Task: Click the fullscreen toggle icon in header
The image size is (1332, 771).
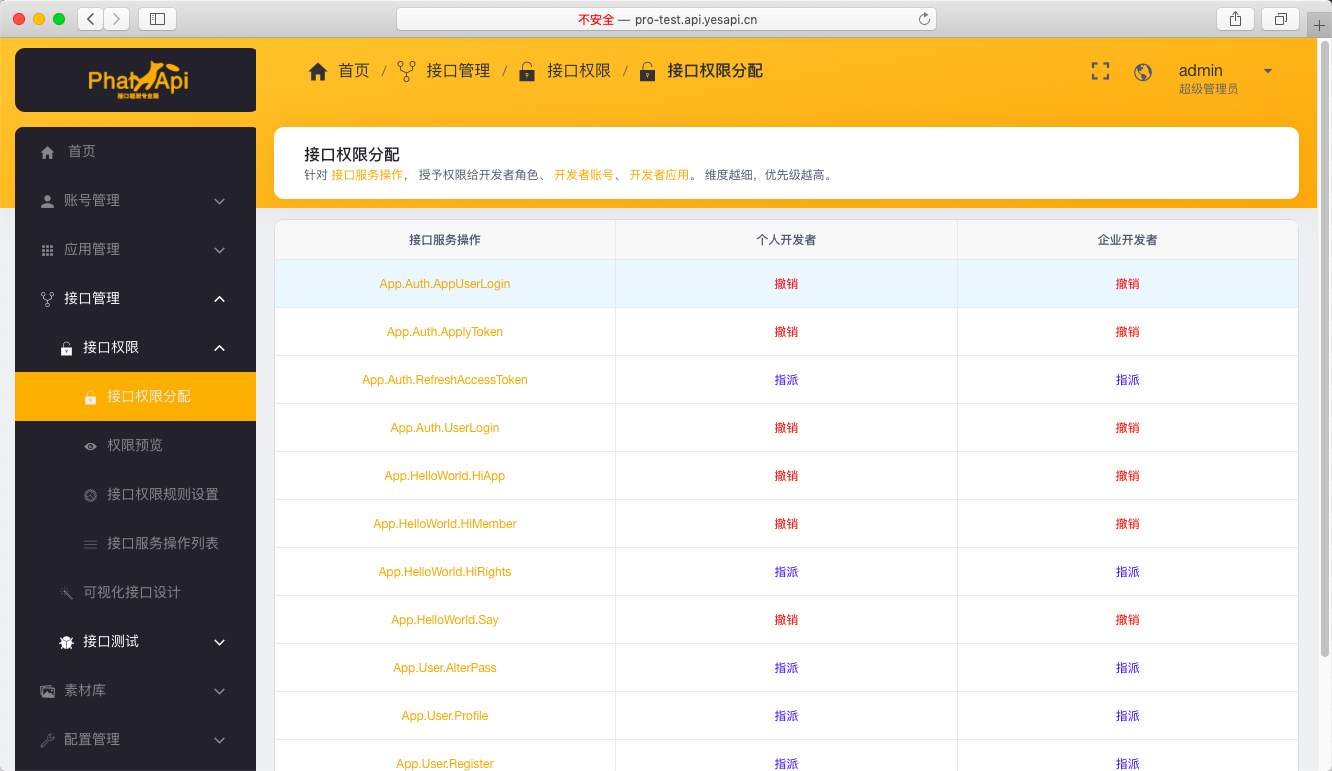Action: tap(1100, 71)
